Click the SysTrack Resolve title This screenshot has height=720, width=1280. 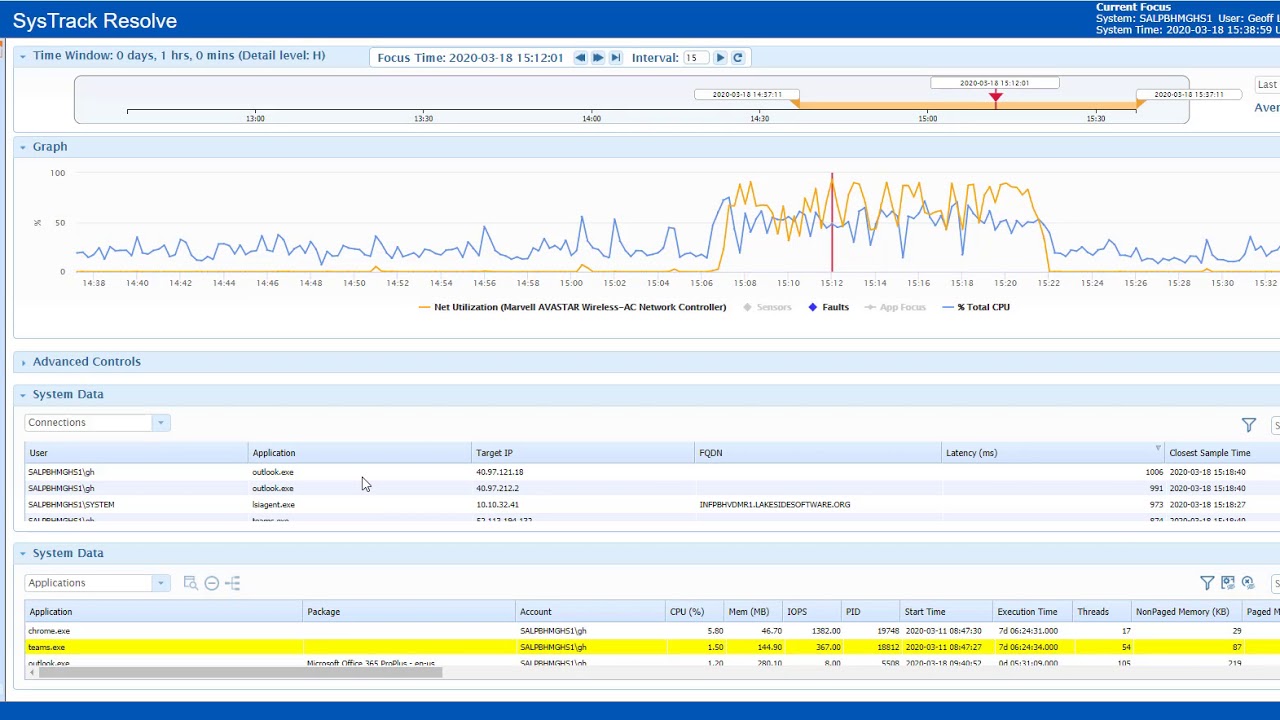coord(95,21)
